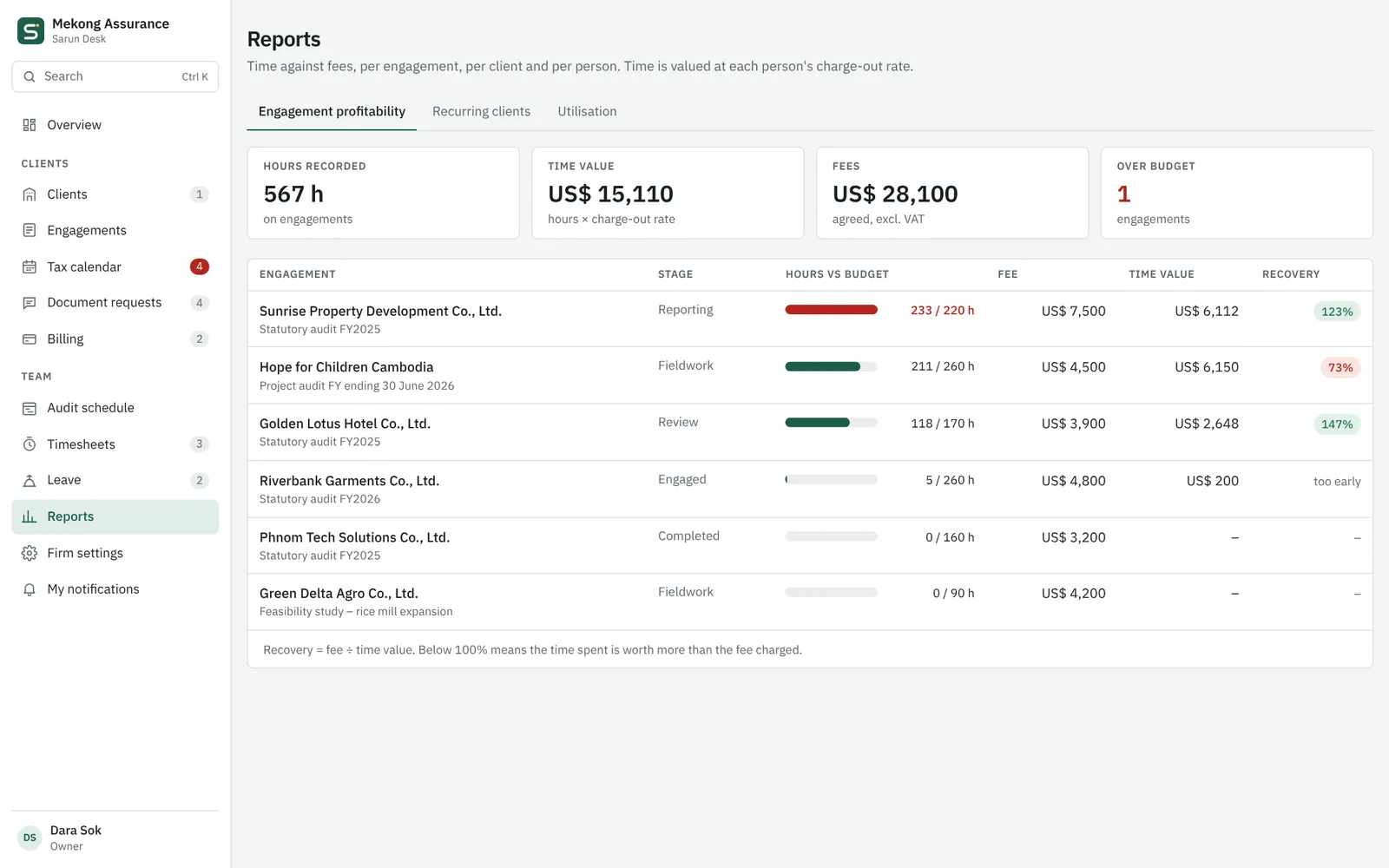Viewport: 1389px width, 868px height.
Task: Click the search magnifier icon
Action: 30,76
